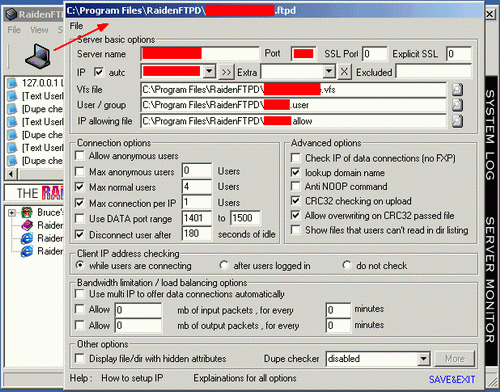Screen dimensions: 500x392
Task: Click the last Internet Explorer Raiden link icon
Action: pos(27,251)
